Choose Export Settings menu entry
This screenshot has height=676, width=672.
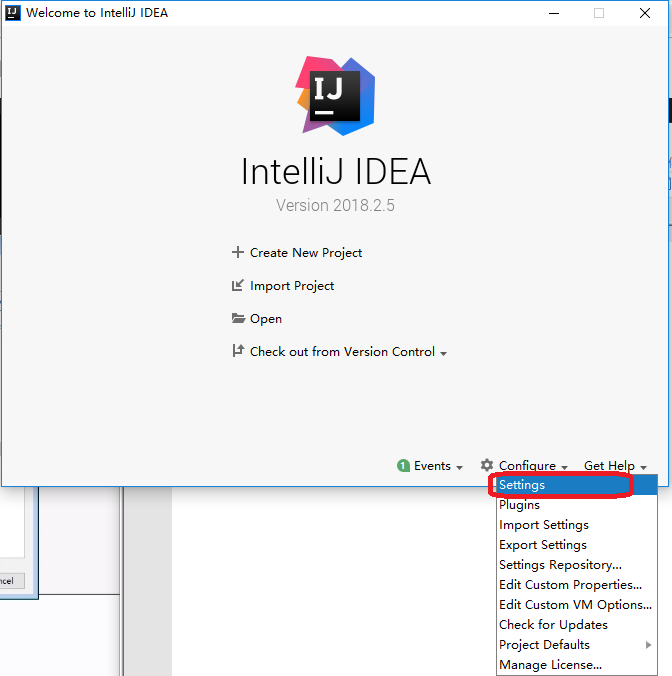577,545
